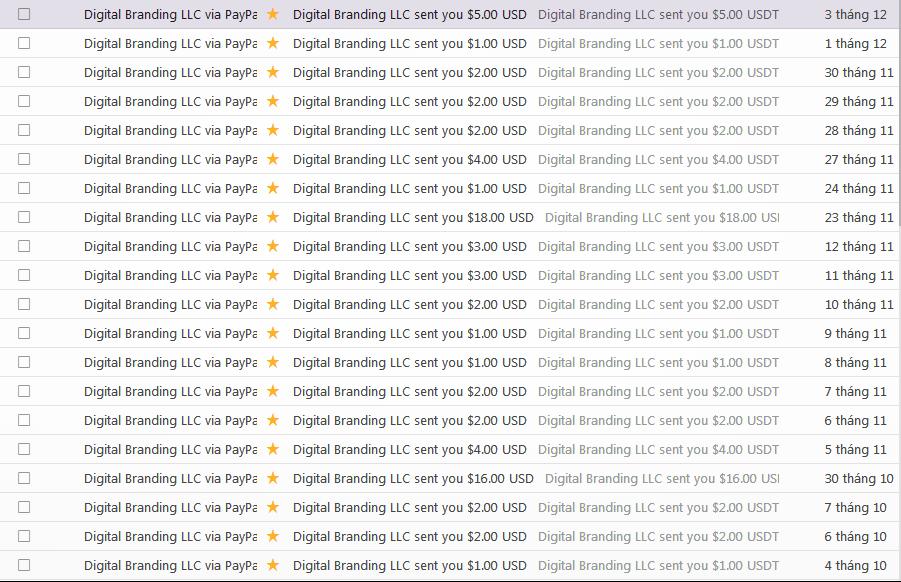The image size is (901, 582).
Task: Tick the box for the 8 tháng 11 email
Action: click(x=24, y=362)
